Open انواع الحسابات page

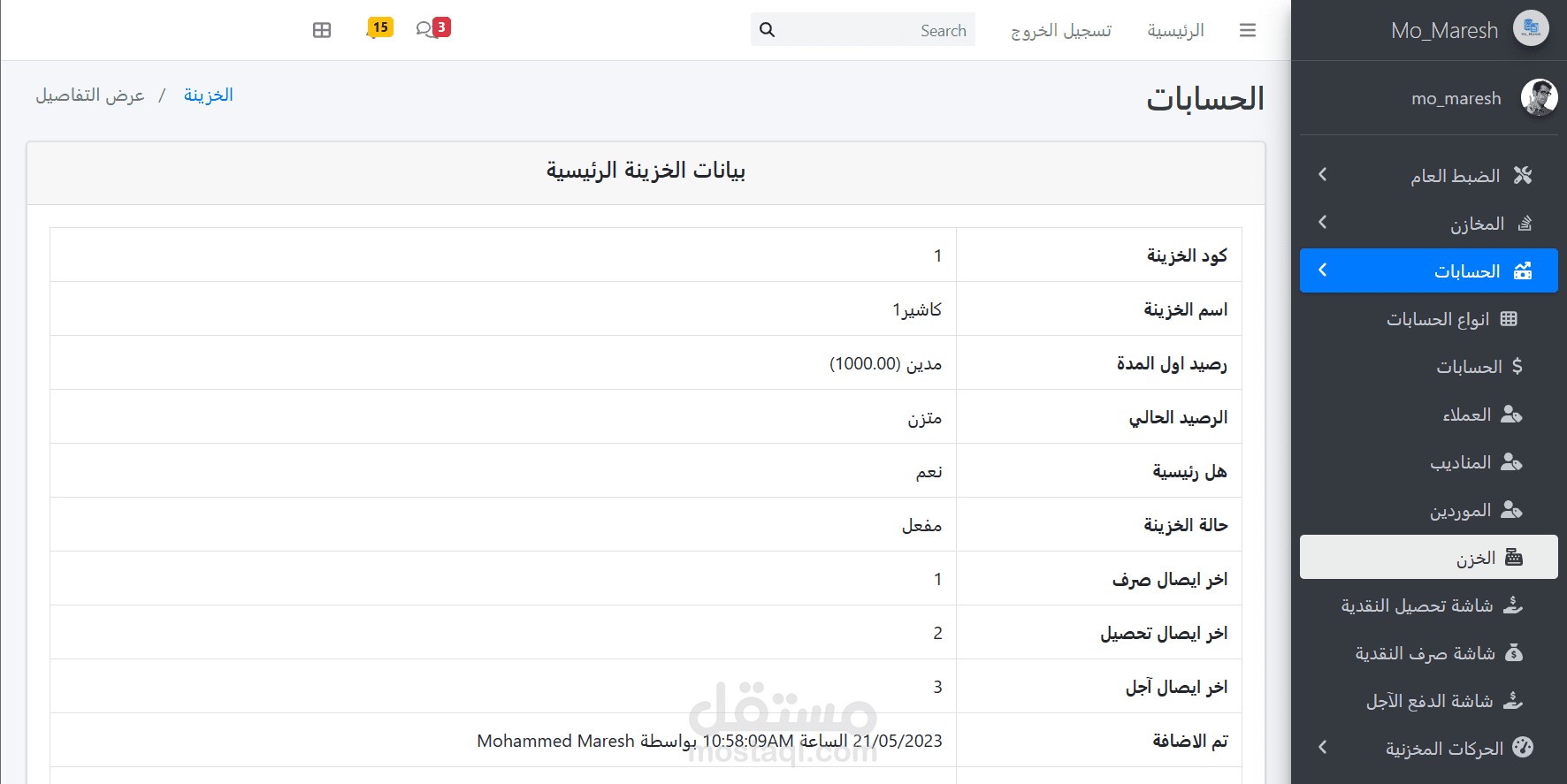tap(1429, 318)
